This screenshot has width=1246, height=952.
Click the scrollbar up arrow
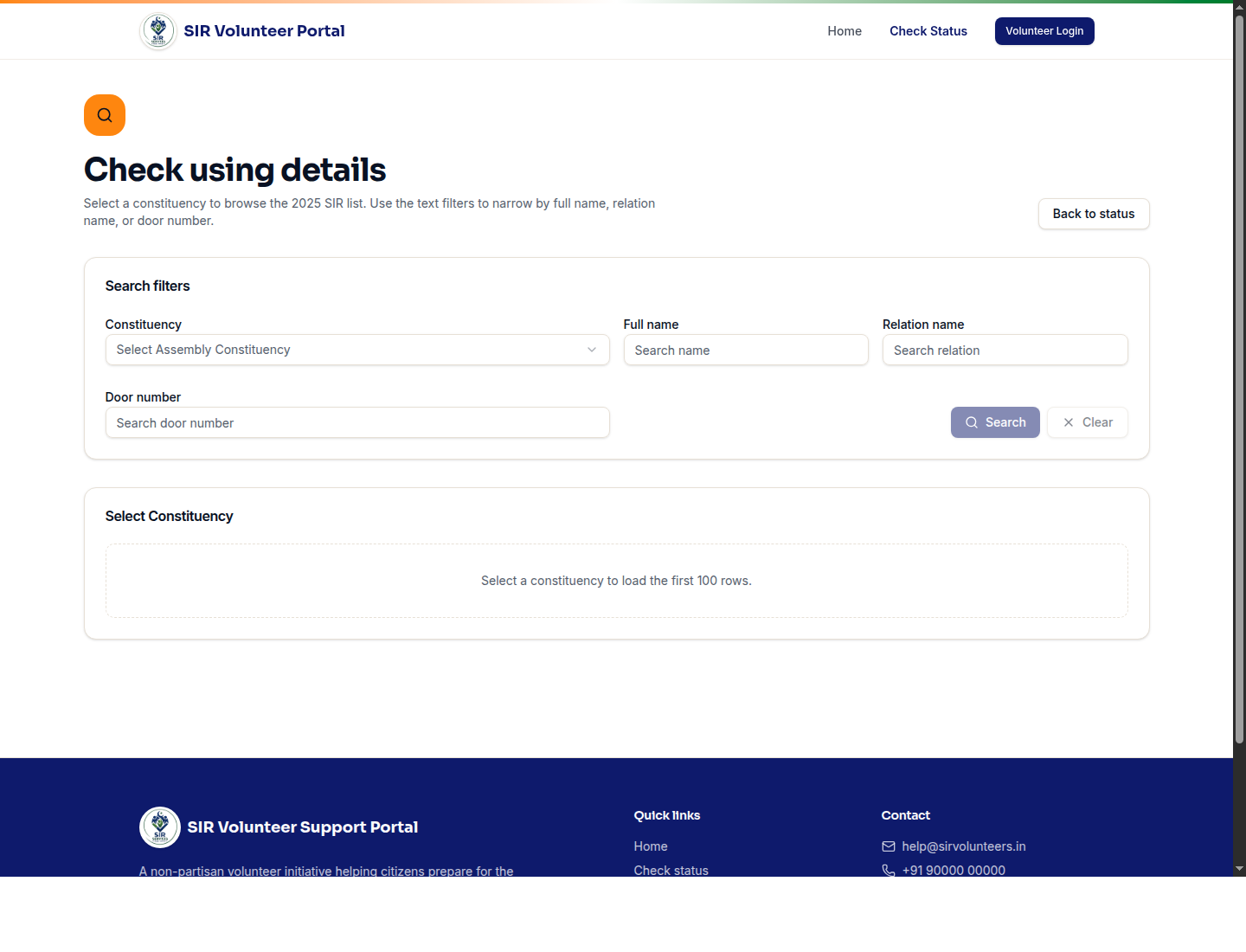click(1239, 7)
